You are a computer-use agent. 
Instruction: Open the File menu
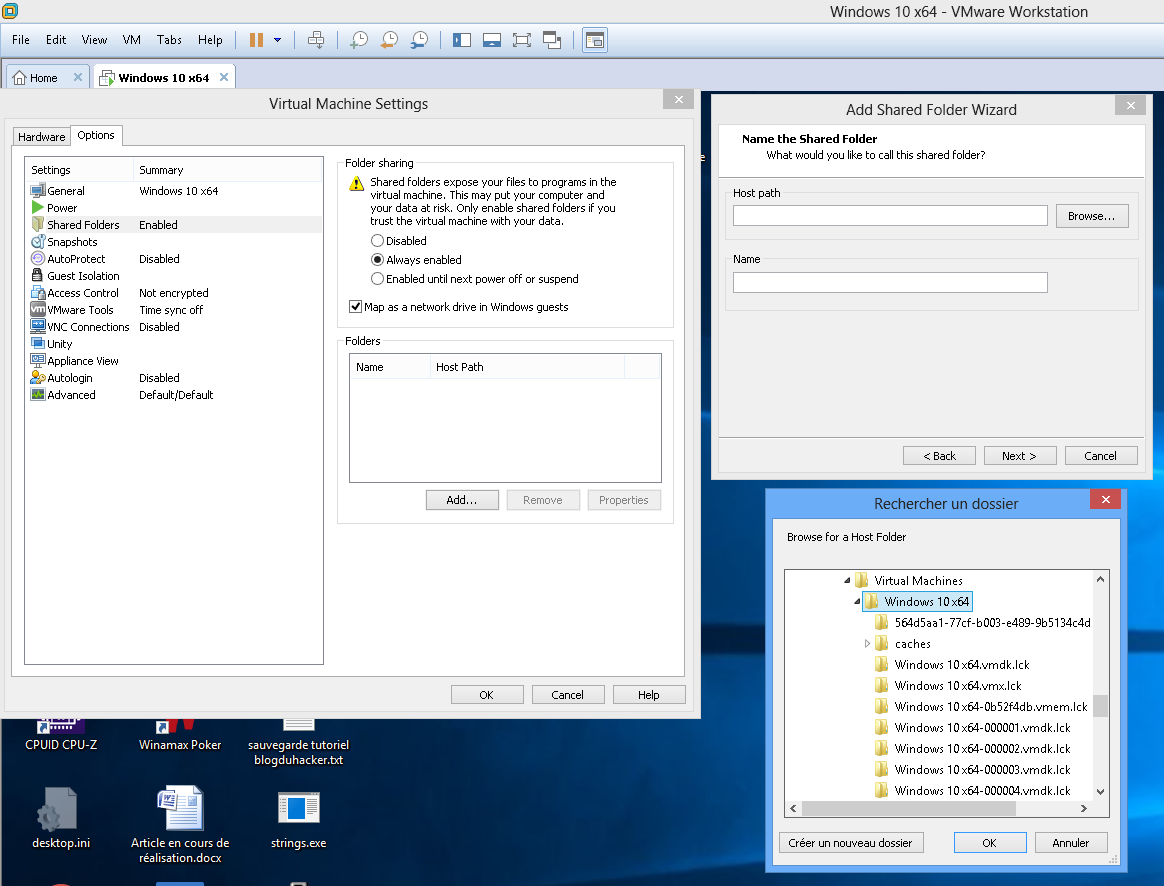coord(21,40)
